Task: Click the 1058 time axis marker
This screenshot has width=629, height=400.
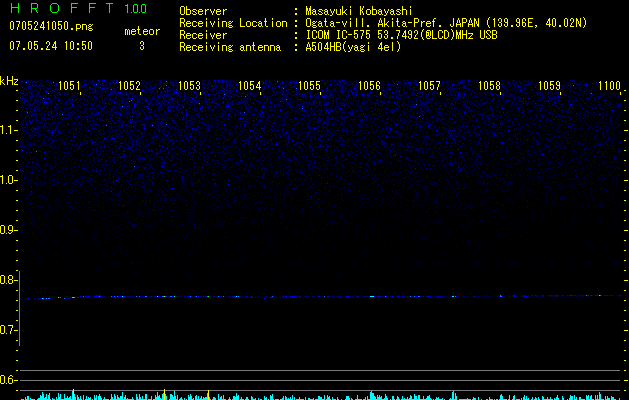Action: pyautogui.click(x=489, y=86)
